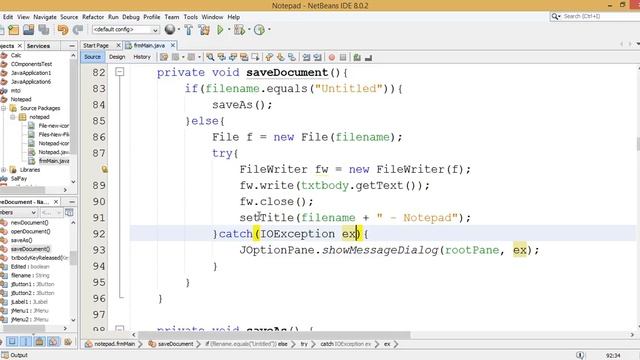Open the Edit menu
This screenshot has width=640, height=360.
[8, 17]
